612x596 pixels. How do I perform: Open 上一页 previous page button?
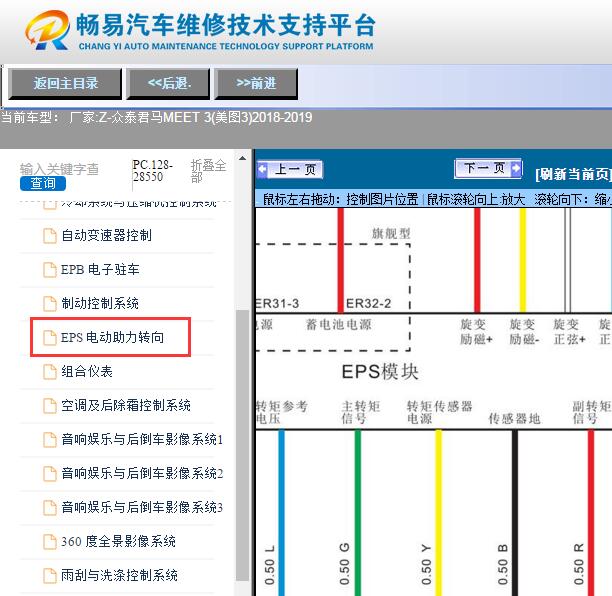coord(290,169)
